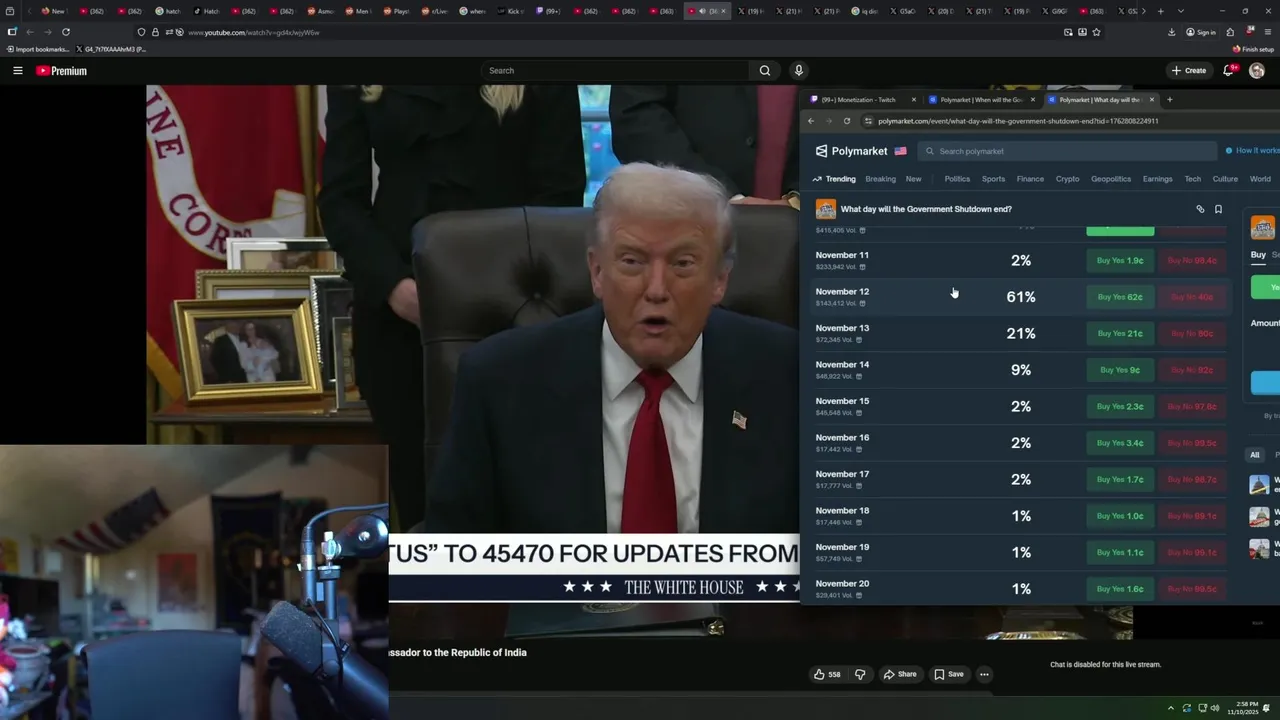Buy Yes 62¢ for November 12

point(1120,297)
